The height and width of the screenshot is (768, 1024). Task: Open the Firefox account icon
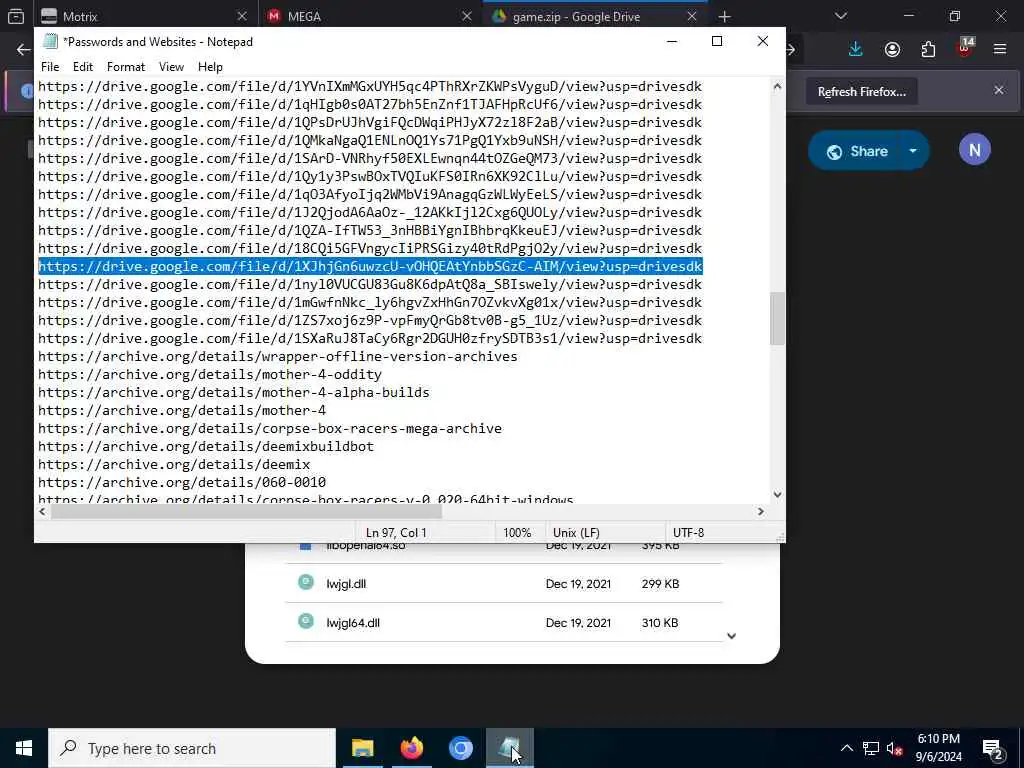coord(892,50)
